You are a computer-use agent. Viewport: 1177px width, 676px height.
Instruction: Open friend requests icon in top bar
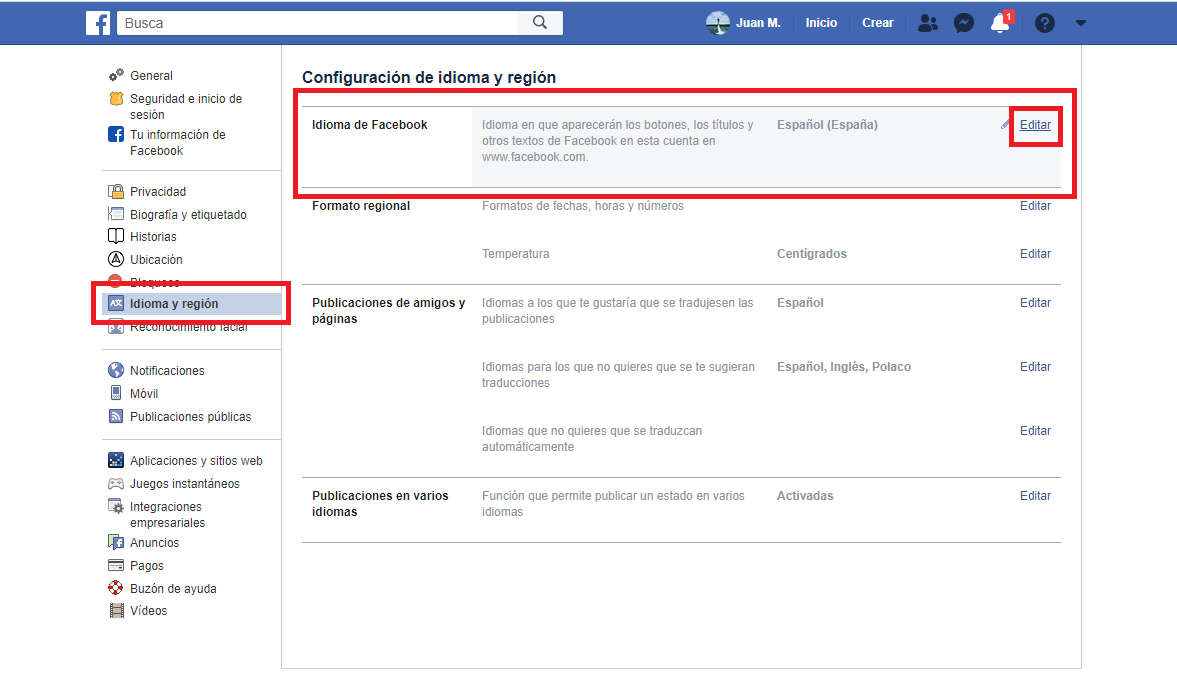[x=928, y=23]
